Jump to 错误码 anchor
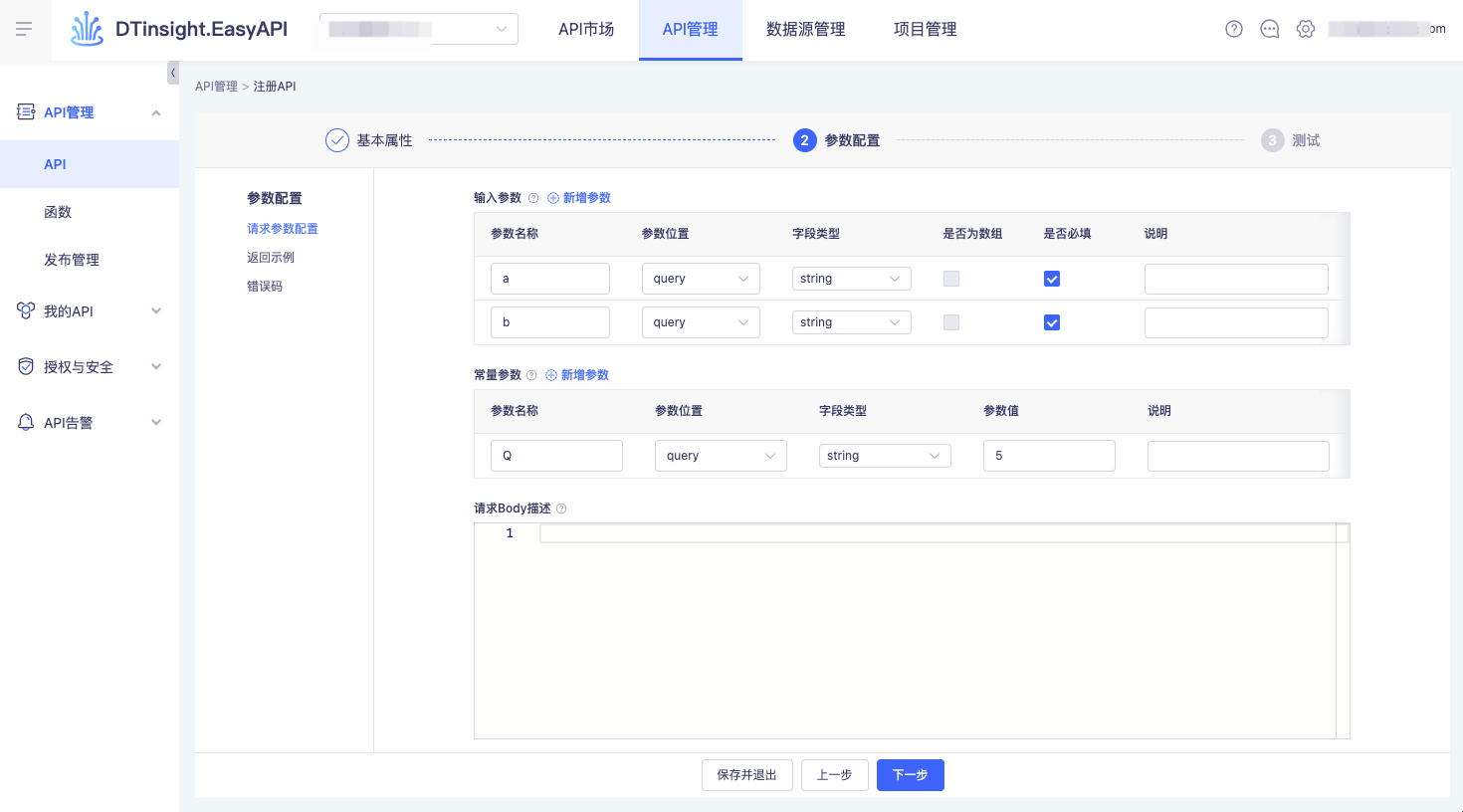 265,287
